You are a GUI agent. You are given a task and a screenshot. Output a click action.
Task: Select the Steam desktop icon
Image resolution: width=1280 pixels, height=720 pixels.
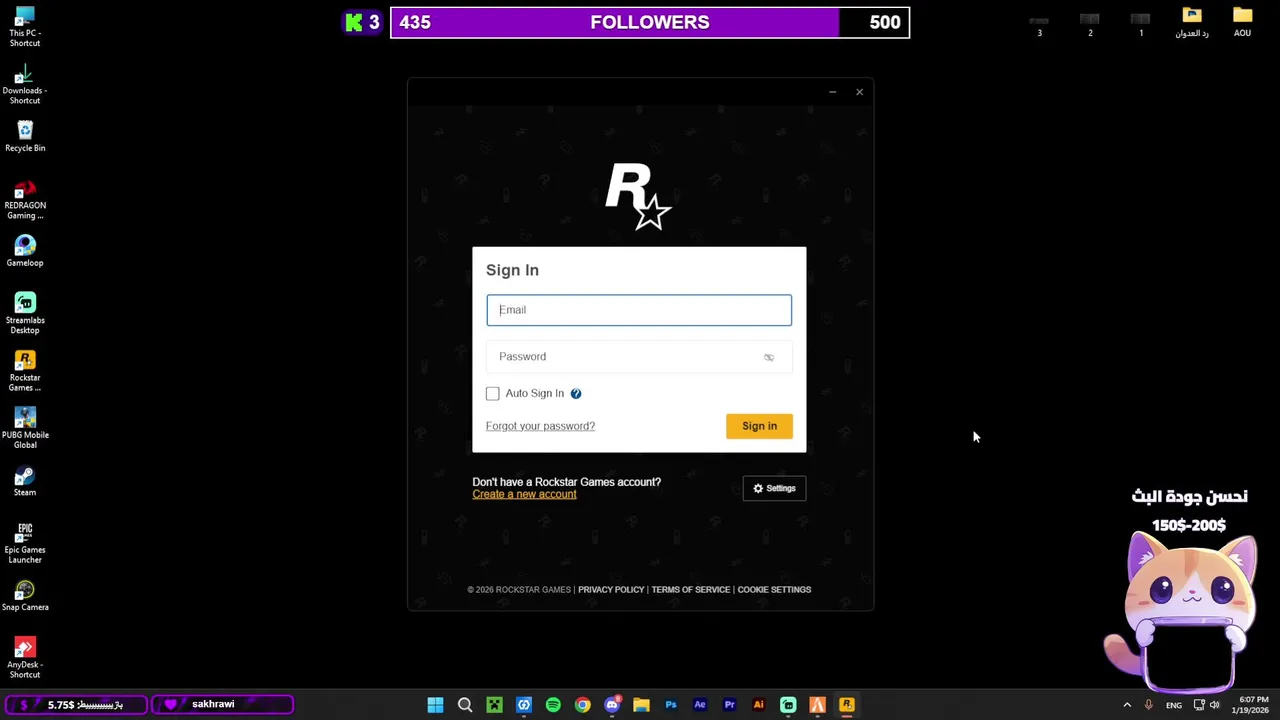(x=25, y=481)
